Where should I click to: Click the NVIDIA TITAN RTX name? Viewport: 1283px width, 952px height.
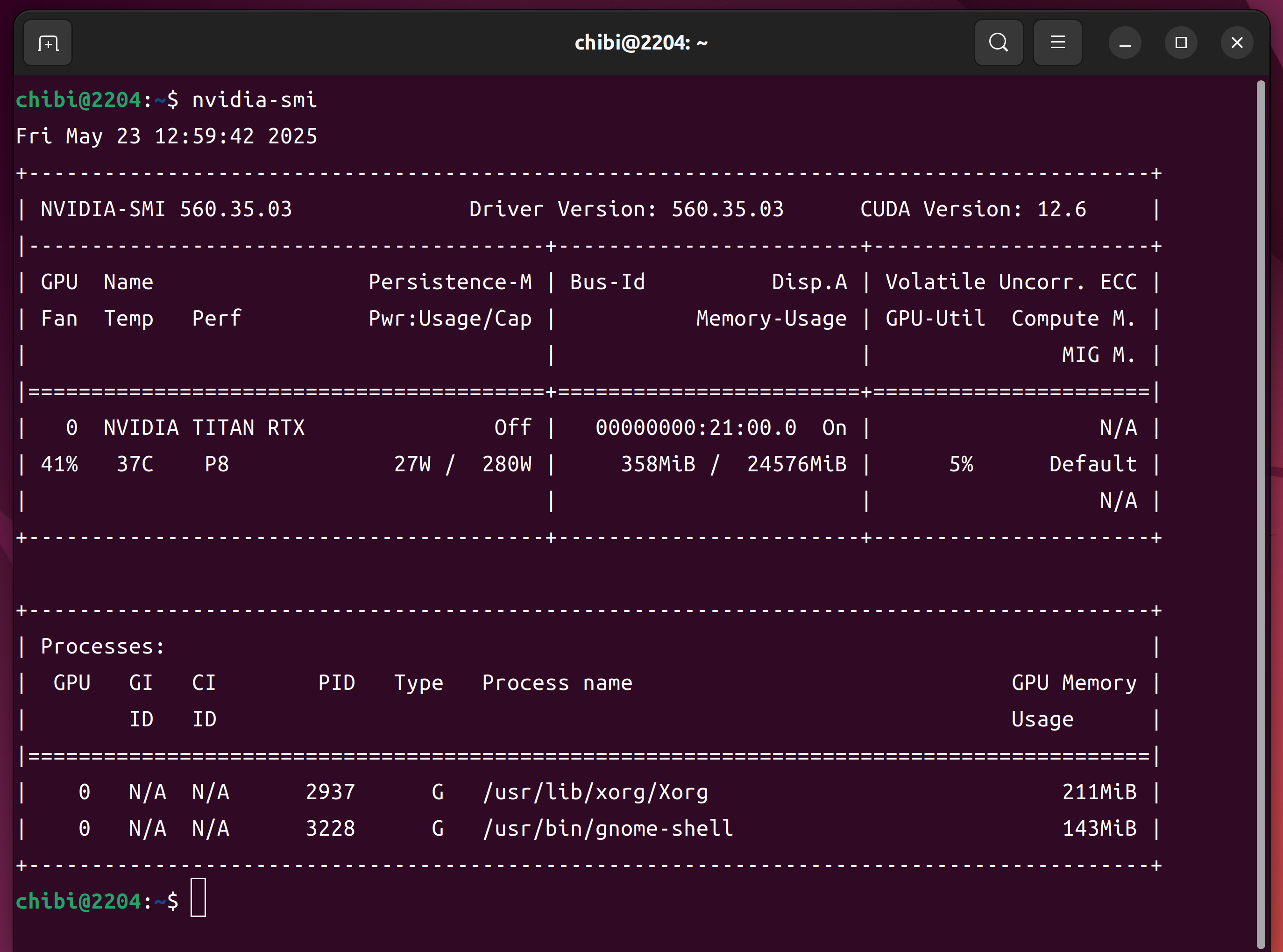click(x=204, y=427)
